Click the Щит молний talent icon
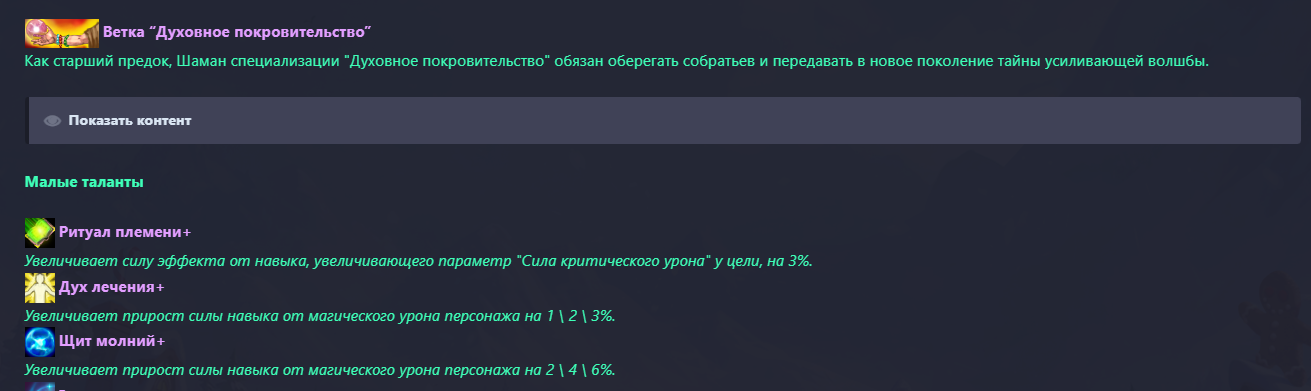The height and width of the screenshot is (391, 1311). pos(40,342)
